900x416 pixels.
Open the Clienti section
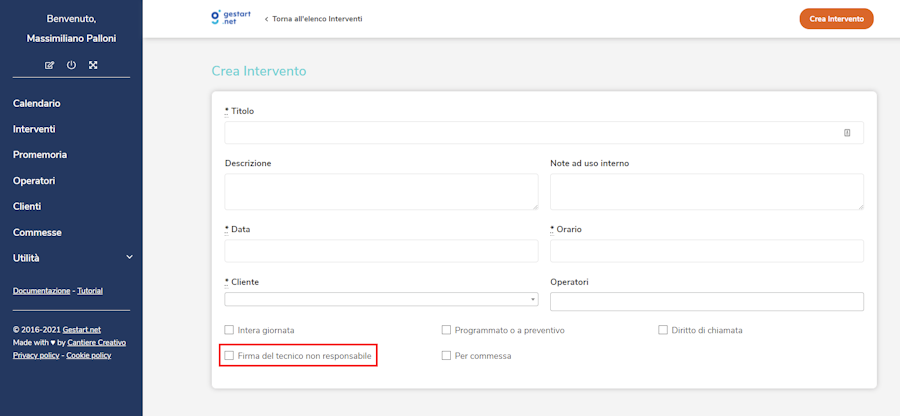[27, 207]
